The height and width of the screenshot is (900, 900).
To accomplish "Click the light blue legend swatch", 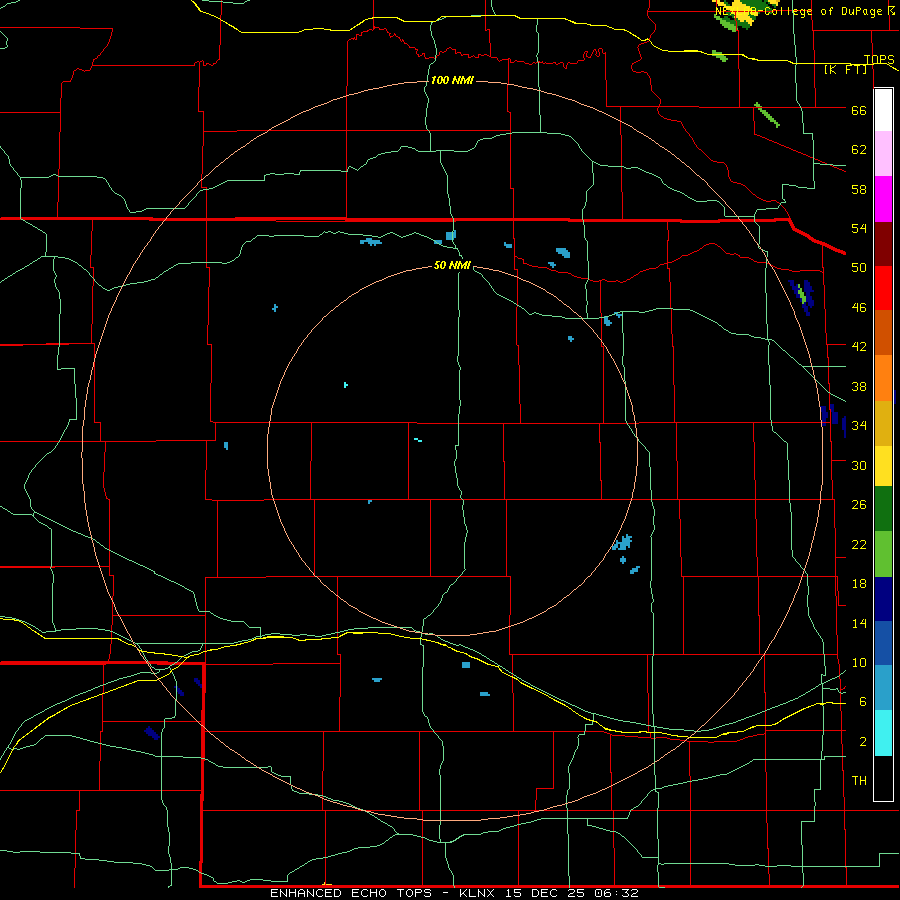I will click(883, 688).
